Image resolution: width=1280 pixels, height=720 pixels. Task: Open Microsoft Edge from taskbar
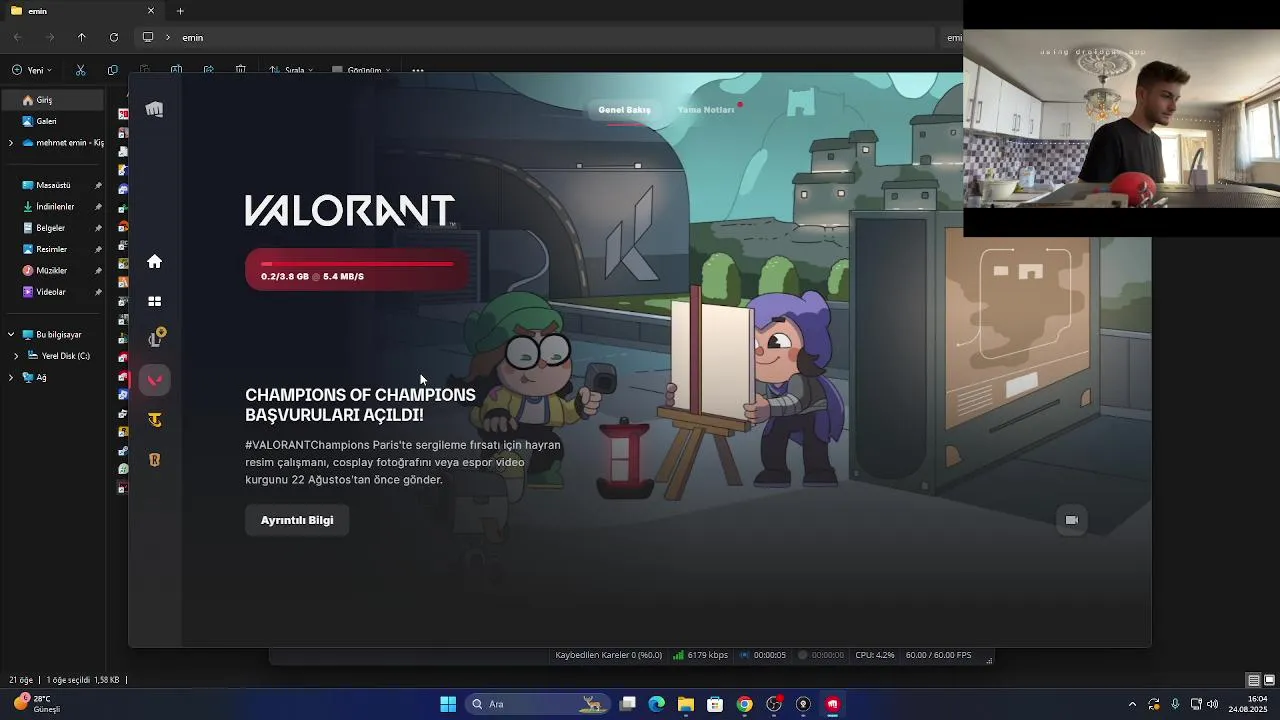coord(657,704)
